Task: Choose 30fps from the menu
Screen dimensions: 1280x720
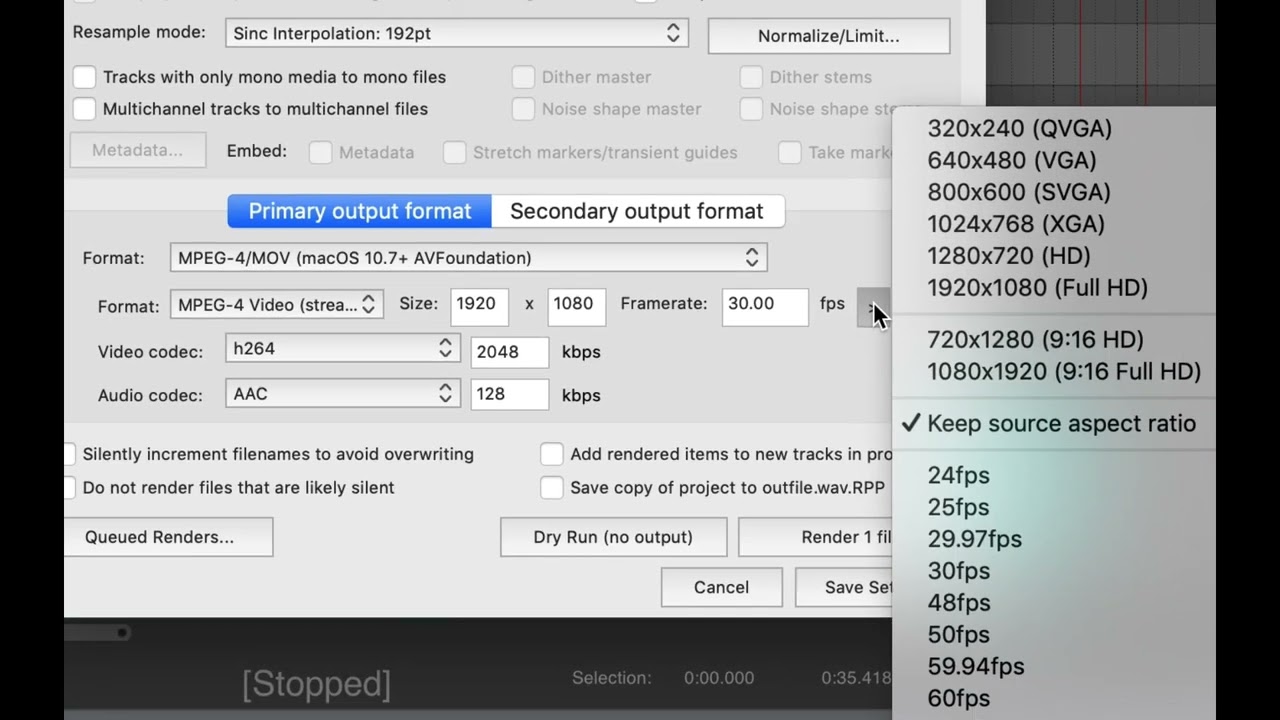Action: click(x=1054, y=571)
